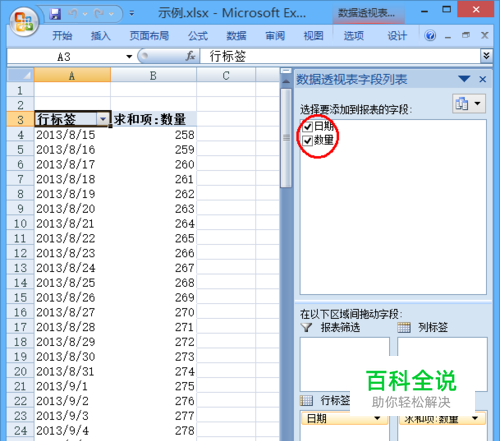Open the 行标签 filter dropdown in A3
This screenshot has height=441, width=500.
103,119
